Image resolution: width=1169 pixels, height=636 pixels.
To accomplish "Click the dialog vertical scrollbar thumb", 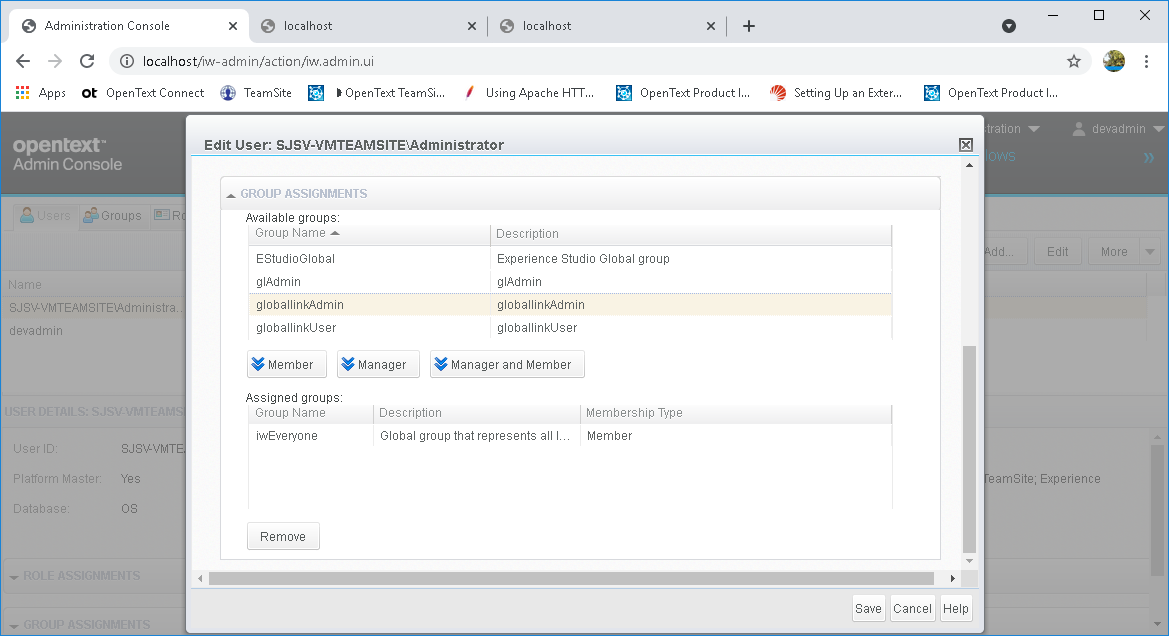I will tap(967, 448).
